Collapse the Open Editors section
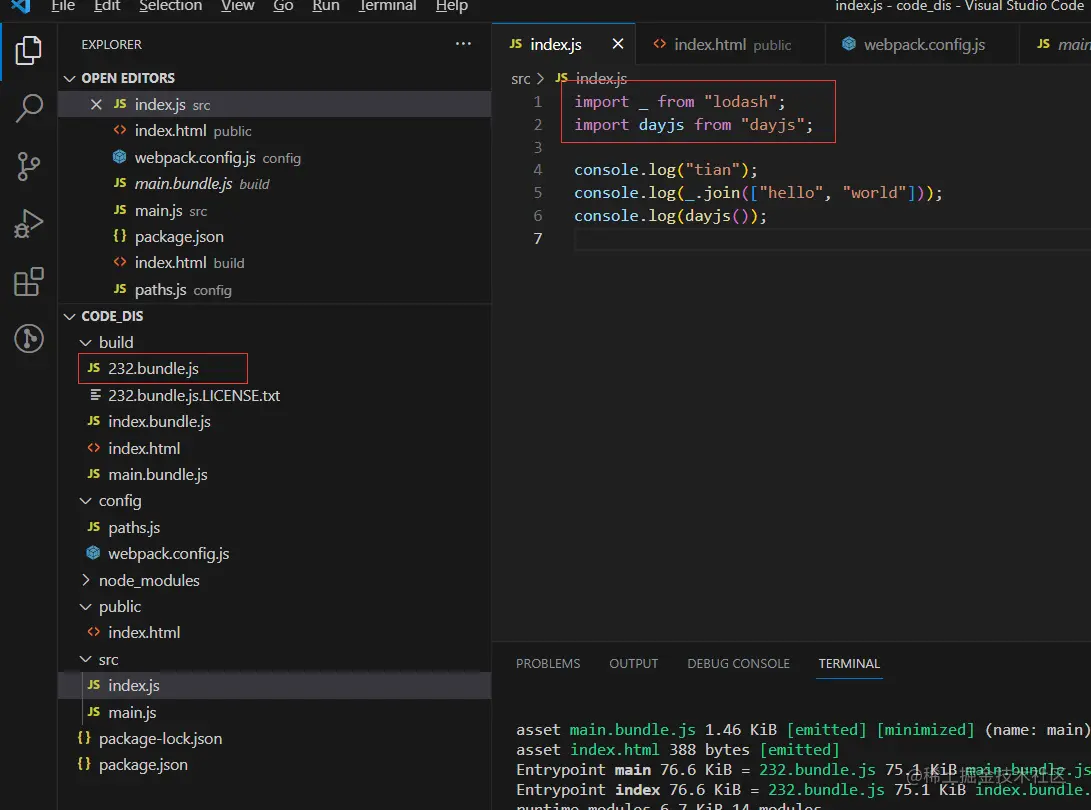Viewport: 1091px width, 810px height. click(x=69, y=78)
